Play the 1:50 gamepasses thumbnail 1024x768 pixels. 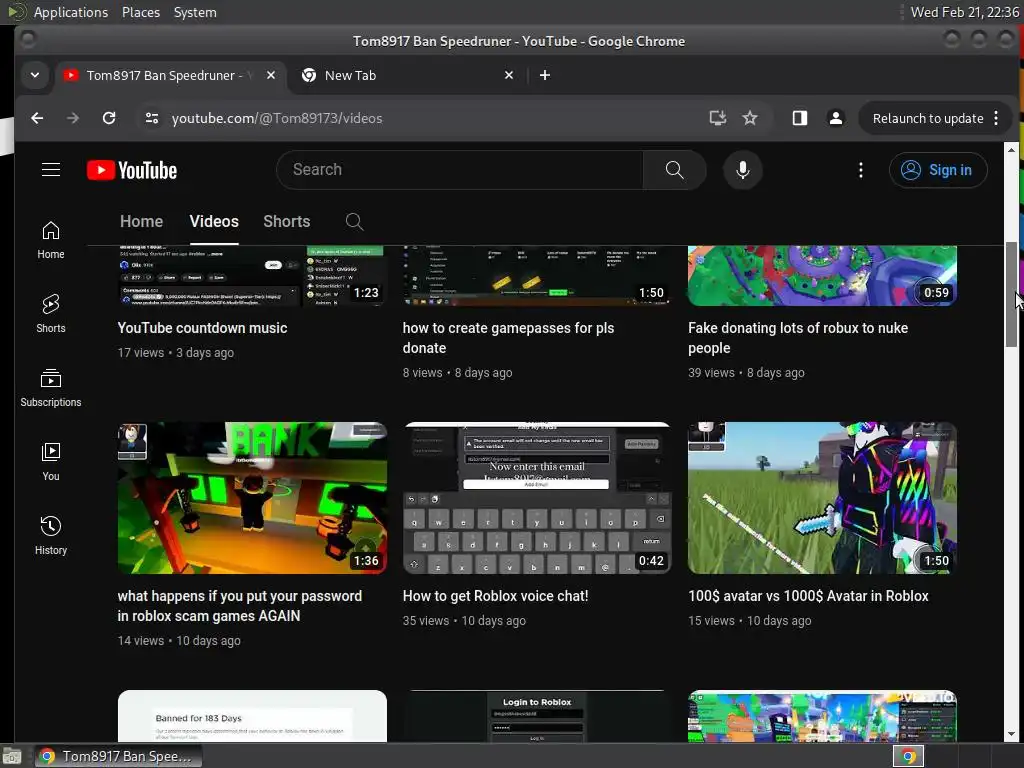point(537,276)
